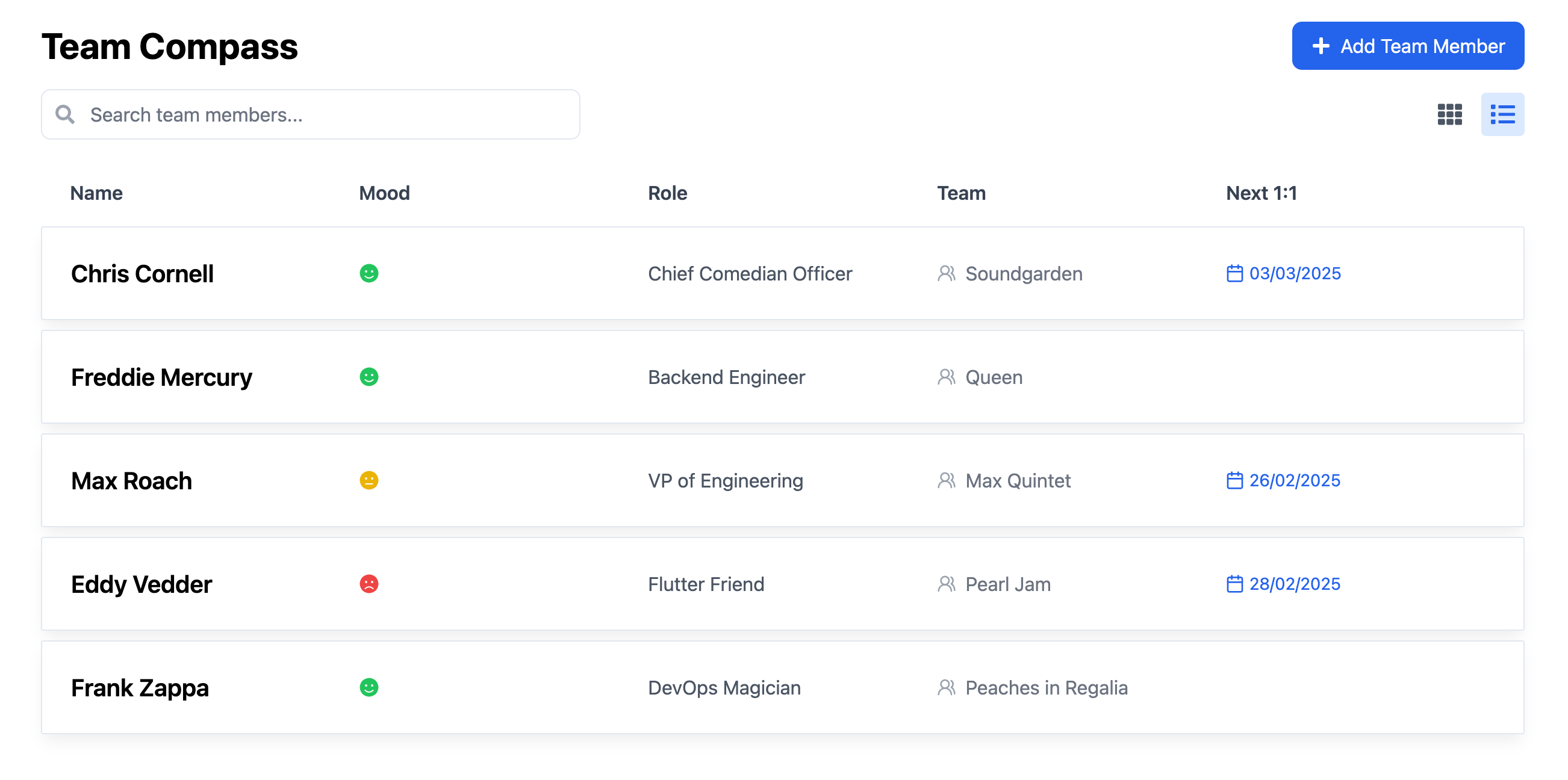
Task: Switch to grid view layout
Action: [x=1449, y=114]
